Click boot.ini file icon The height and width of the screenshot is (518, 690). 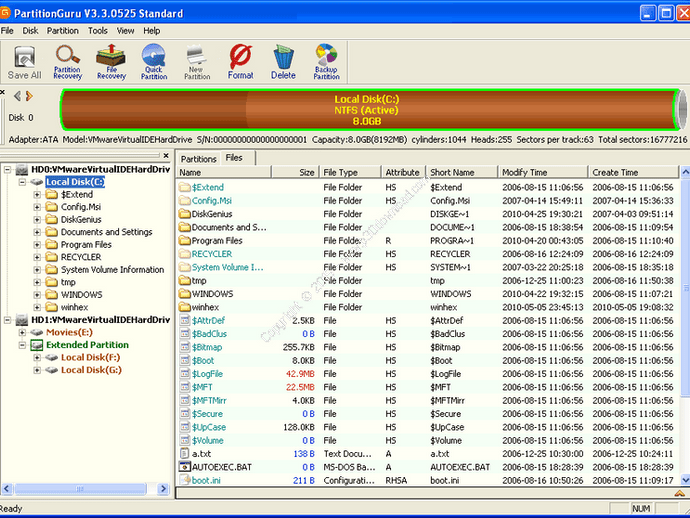tap(185, 480)
